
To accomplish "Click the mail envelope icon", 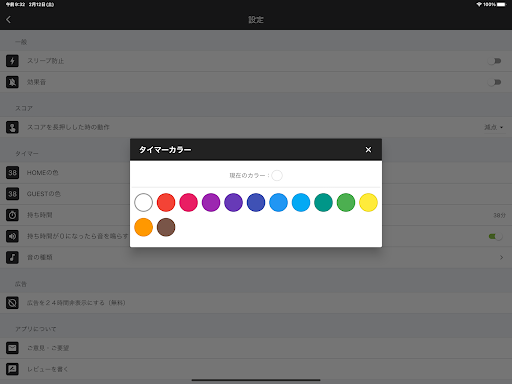I will point(12,348).
